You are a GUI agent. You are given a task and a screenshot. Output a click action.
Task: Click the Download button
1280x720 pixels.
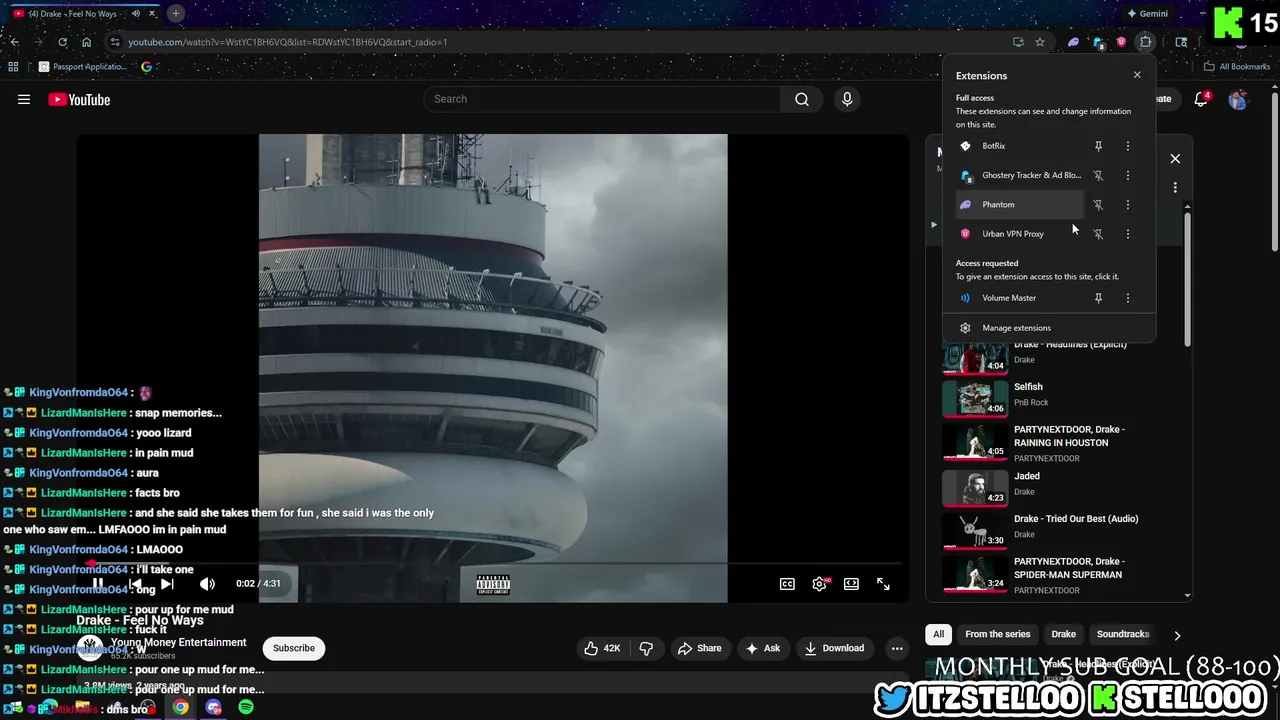click(x=834, y=648)
